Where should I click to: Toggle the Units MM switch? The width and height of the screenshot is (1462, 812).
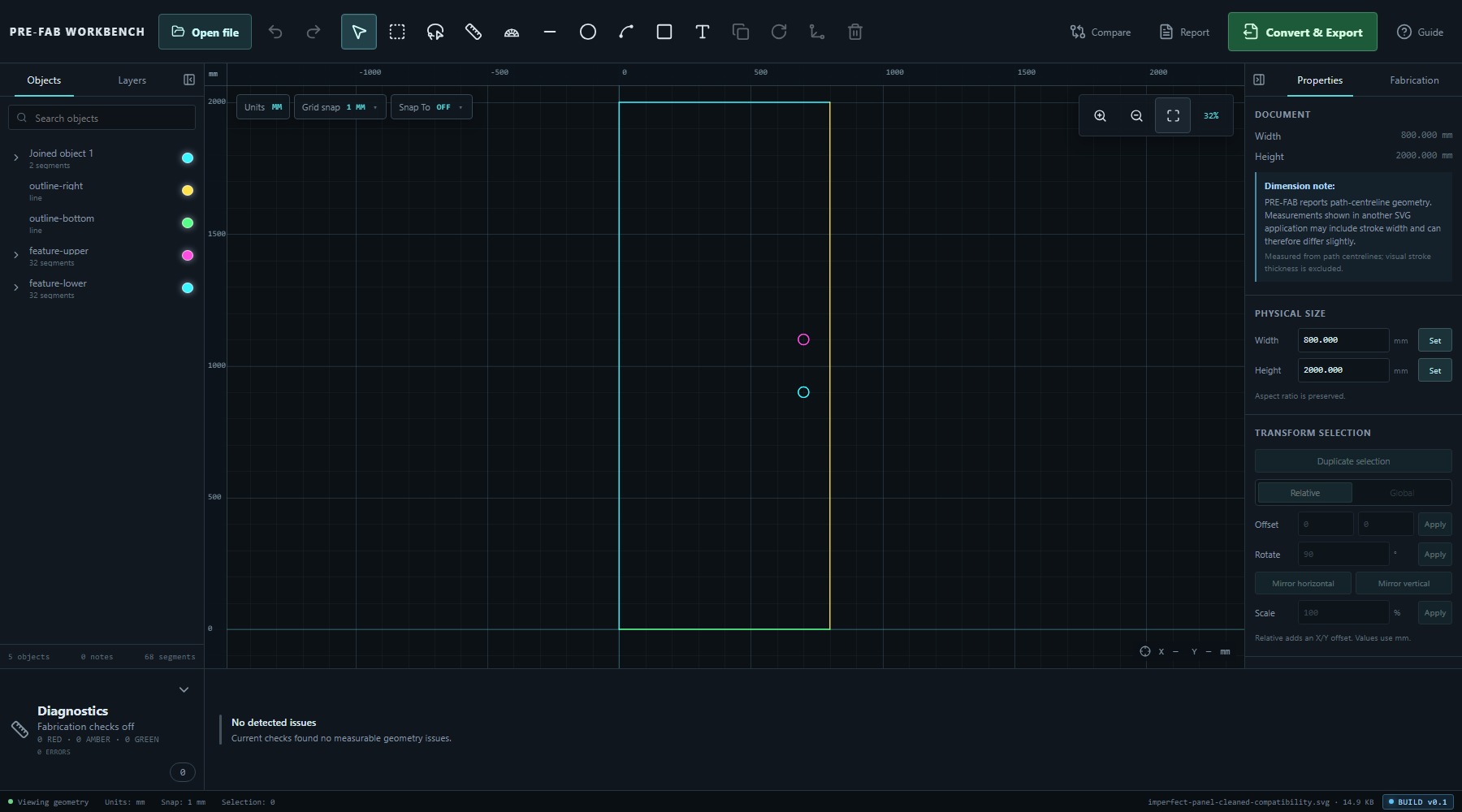[263, 107]
